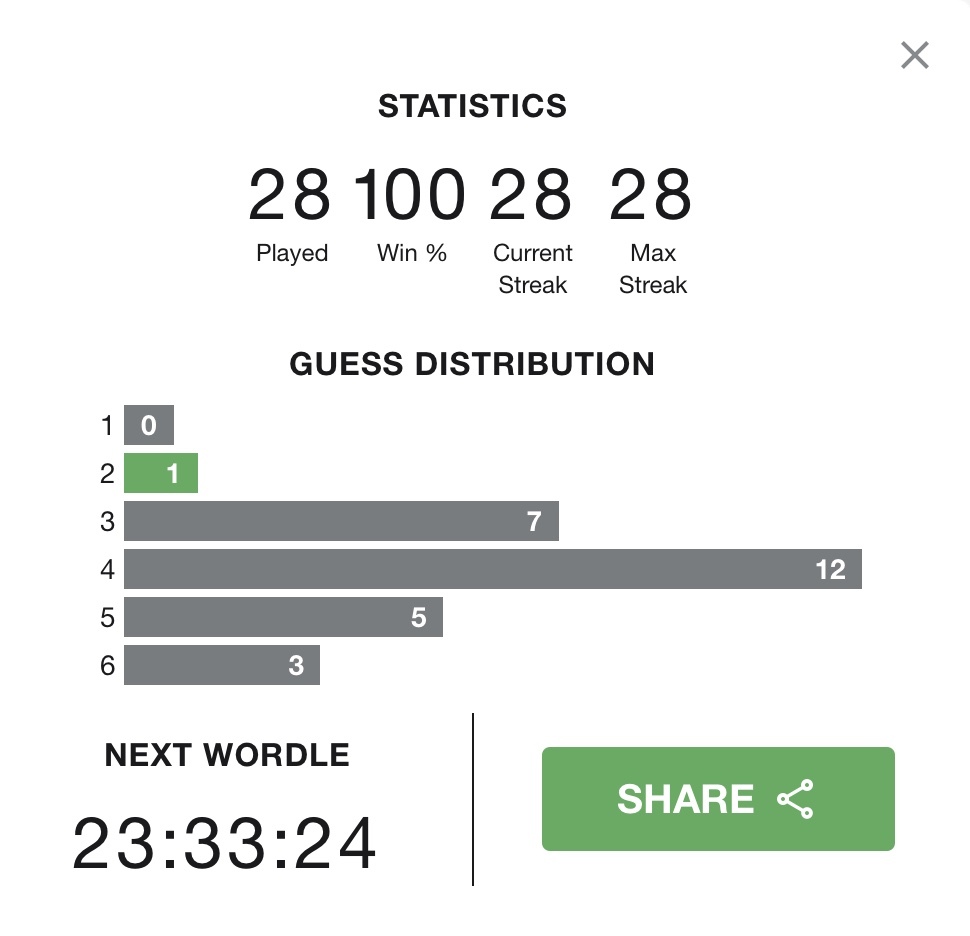Screen dimensions: 970x936
Task: Click the GUESS DISTRIBUTION heading
Action: [472, 364]
